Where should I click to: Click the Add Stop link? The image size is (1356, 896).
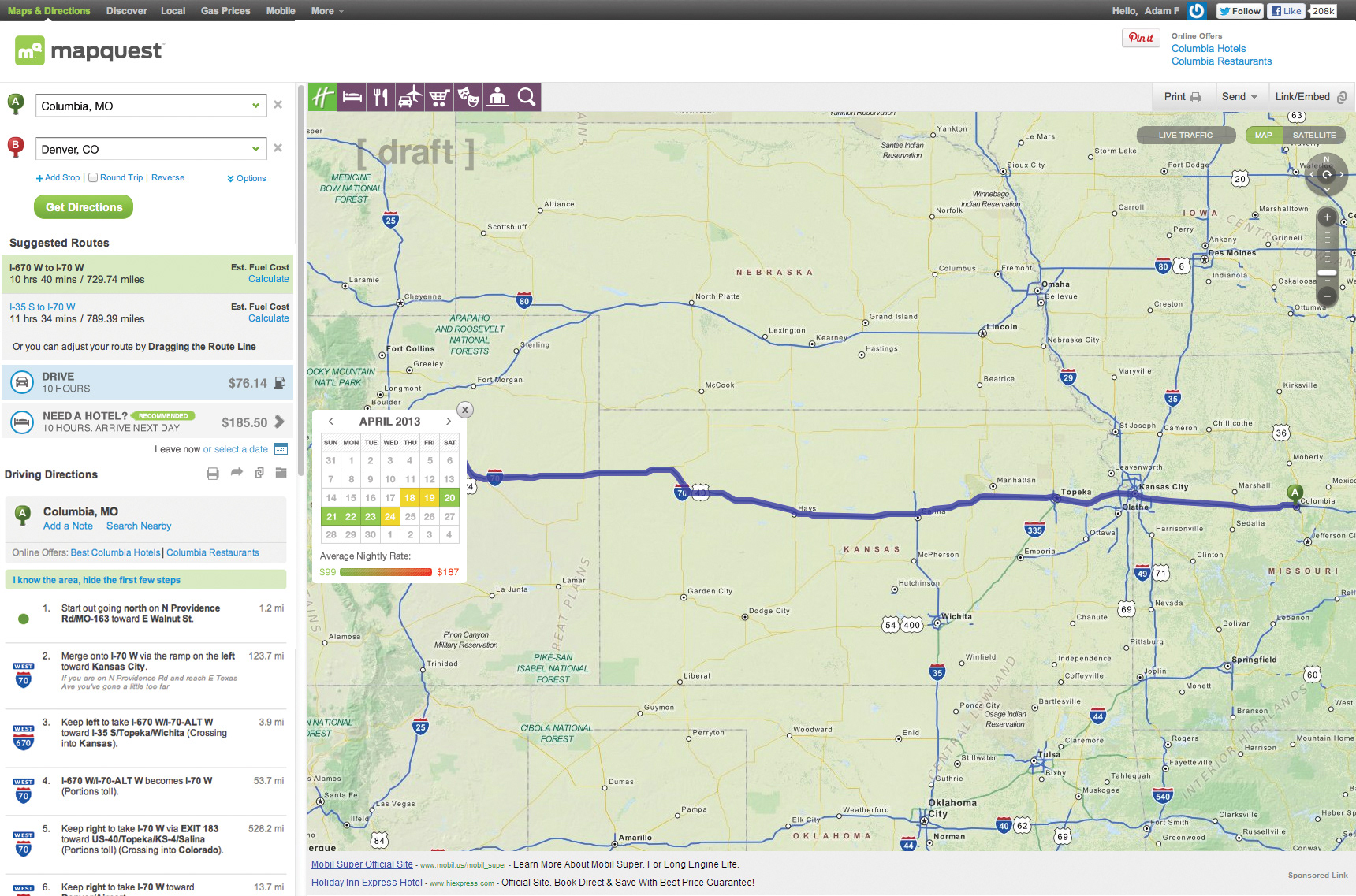pyautogui.click(x=58, y=177)
